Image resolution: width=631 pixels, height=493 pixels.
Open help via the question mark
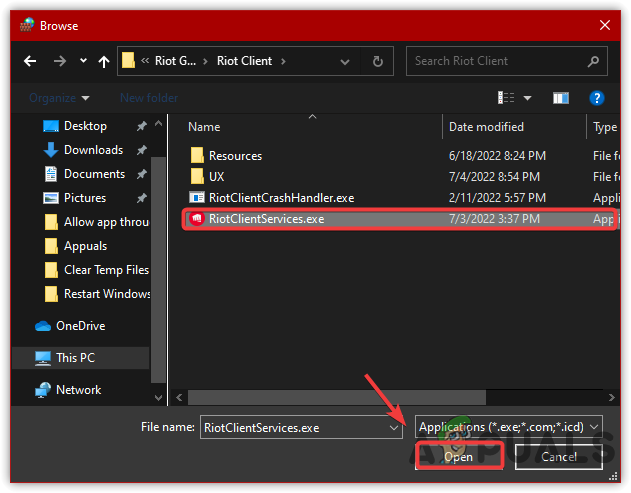coord(597,98)
